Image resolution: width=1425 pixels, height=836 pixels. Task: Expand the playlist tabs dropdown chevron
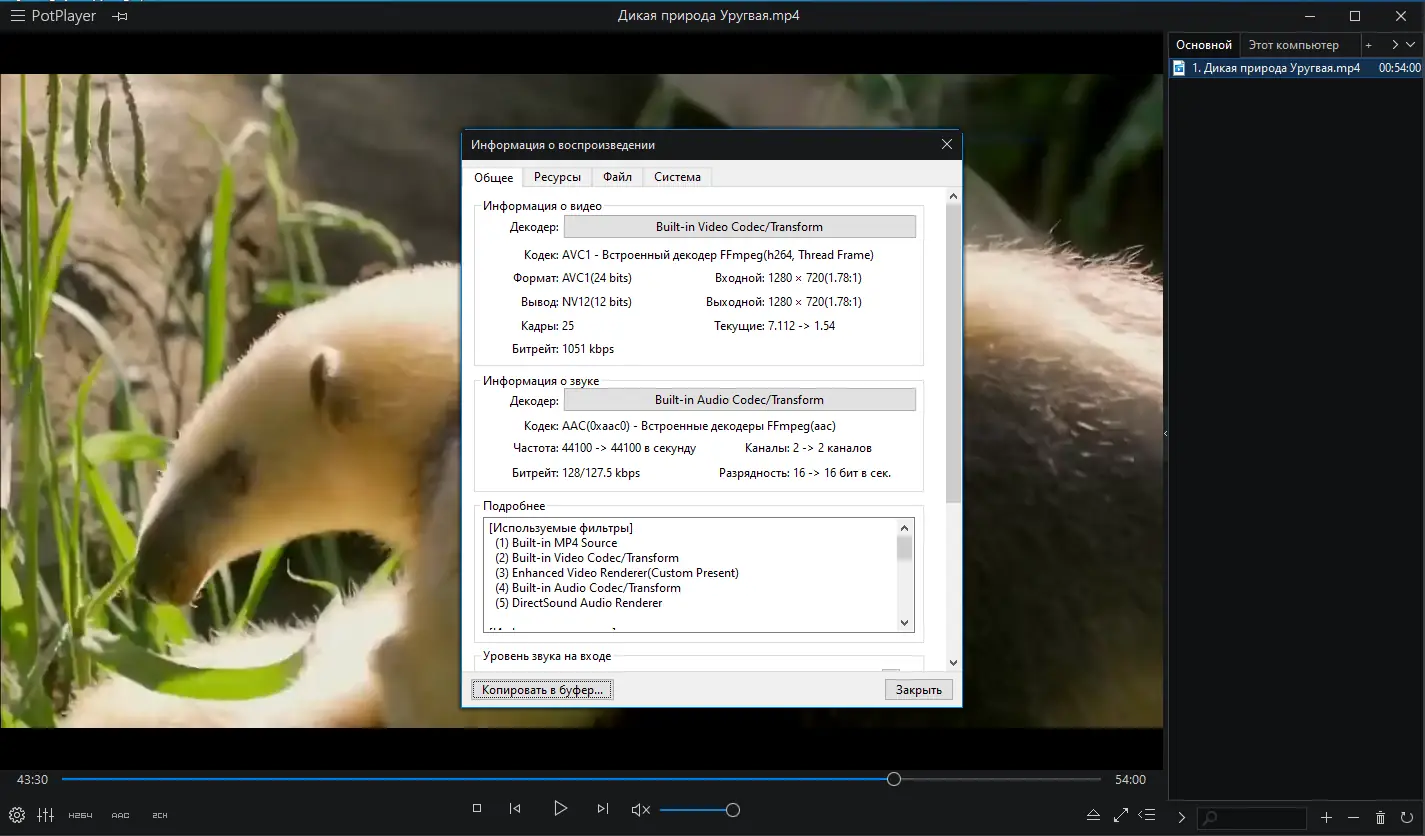(x=1410, y=45)
